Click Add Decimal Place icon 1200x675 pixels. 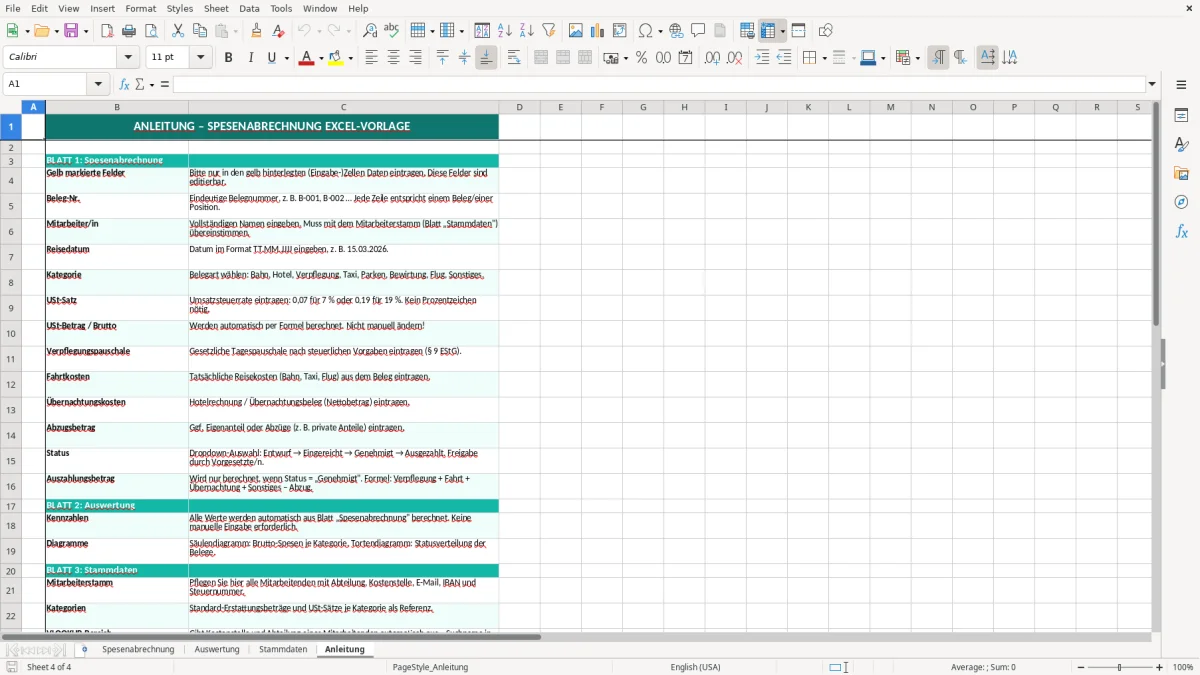(712, 58)
